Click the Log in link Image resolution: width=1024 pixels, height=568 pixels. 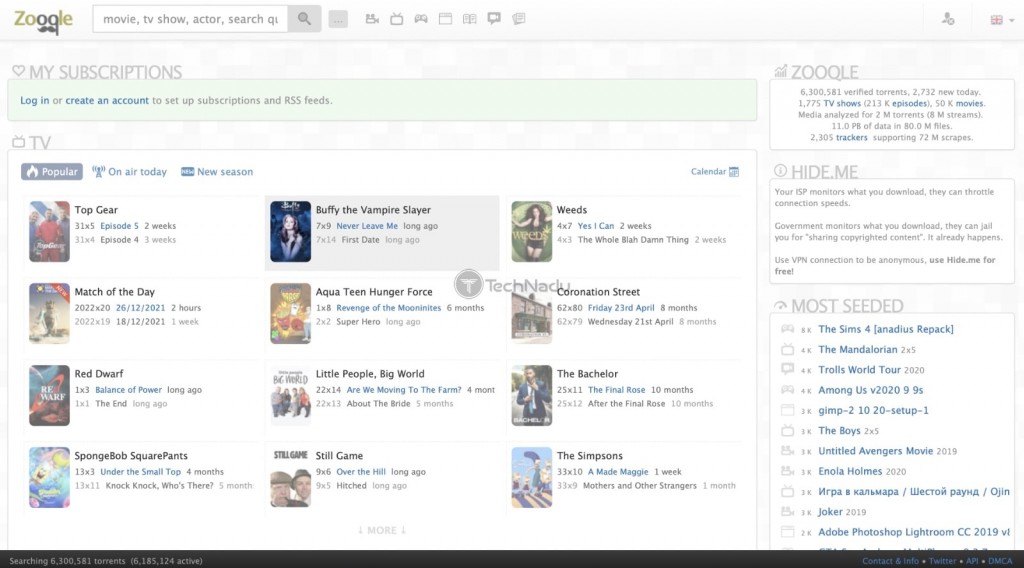point(35,101)
